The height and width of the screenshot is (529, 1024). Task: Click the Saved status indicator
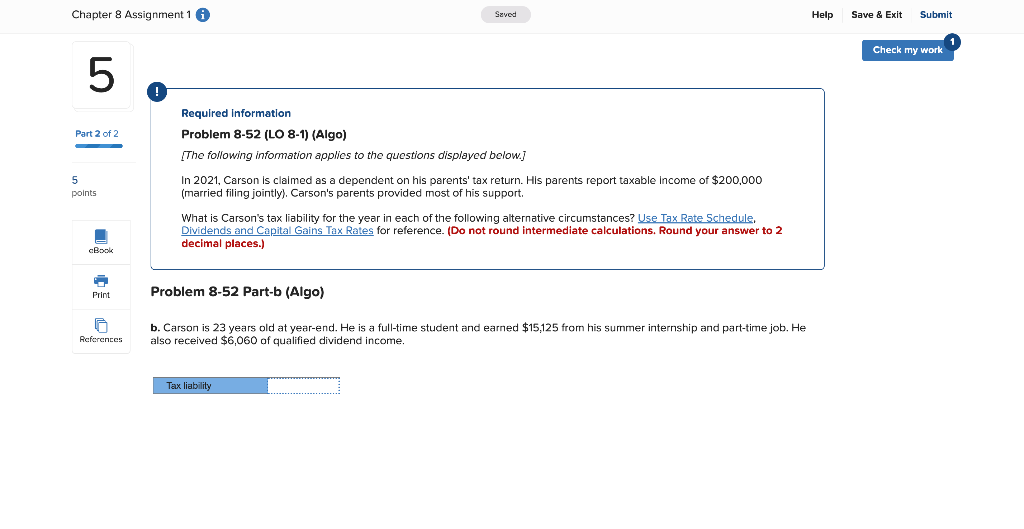click(505, 14)
